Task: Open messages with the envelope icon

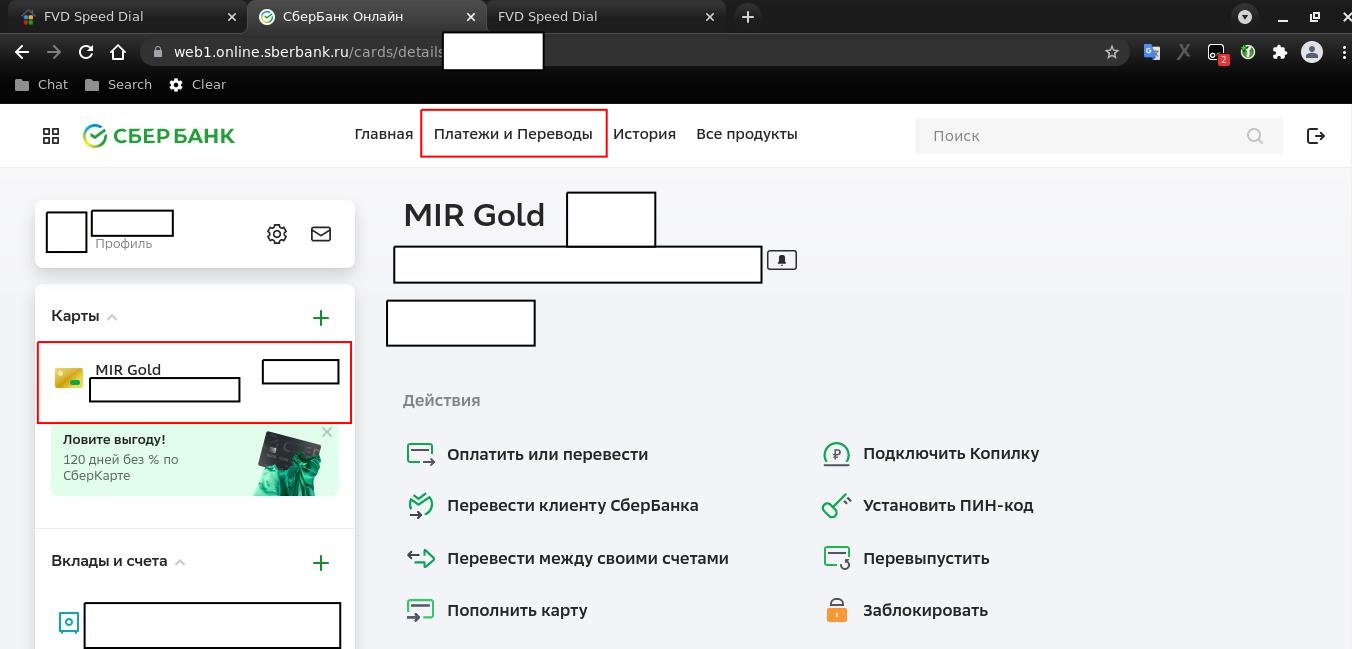Action: (321, 233)
